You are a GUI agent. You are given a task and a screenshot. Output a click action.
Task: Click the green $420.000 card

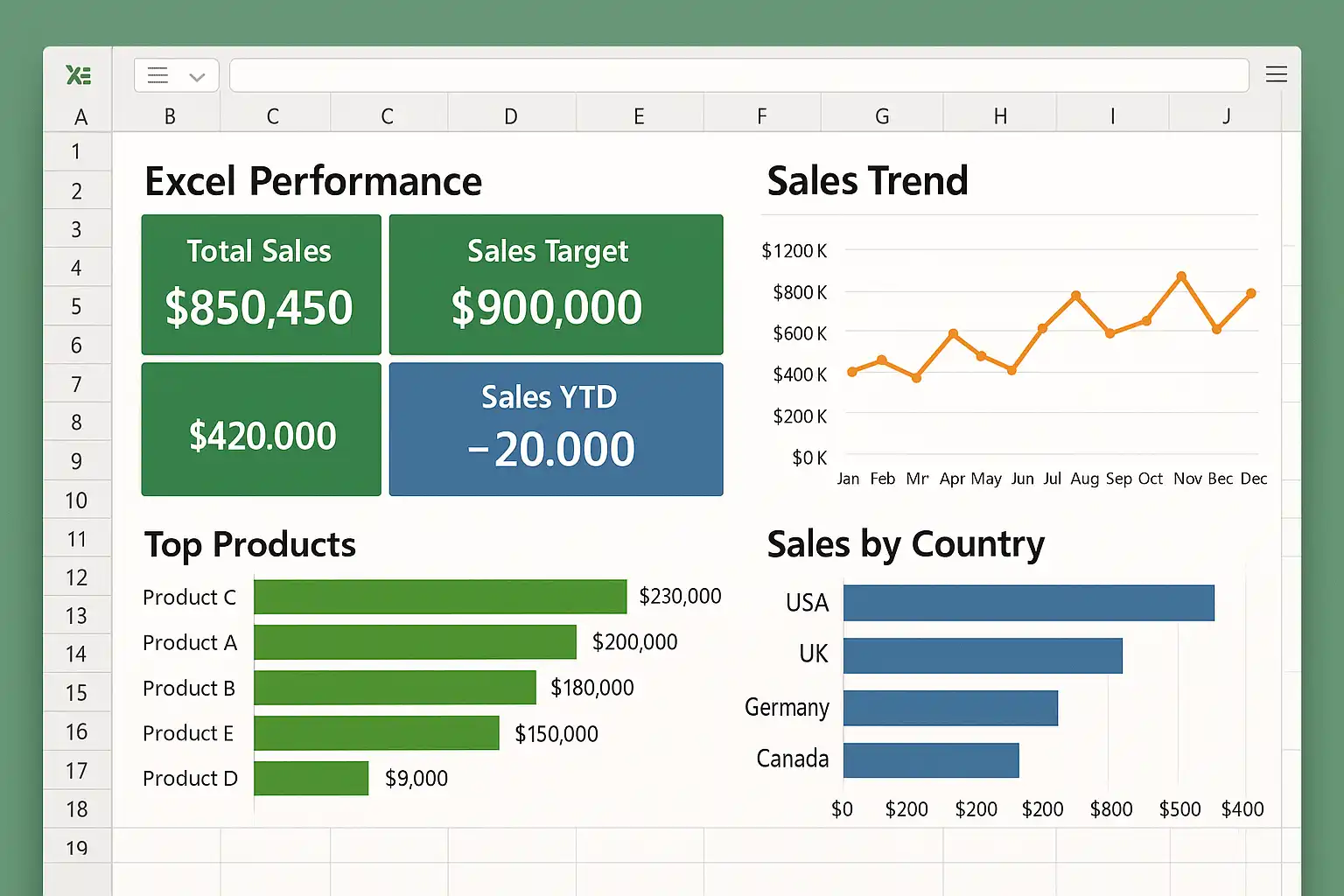pyautogui.click(x=261, y=429)
